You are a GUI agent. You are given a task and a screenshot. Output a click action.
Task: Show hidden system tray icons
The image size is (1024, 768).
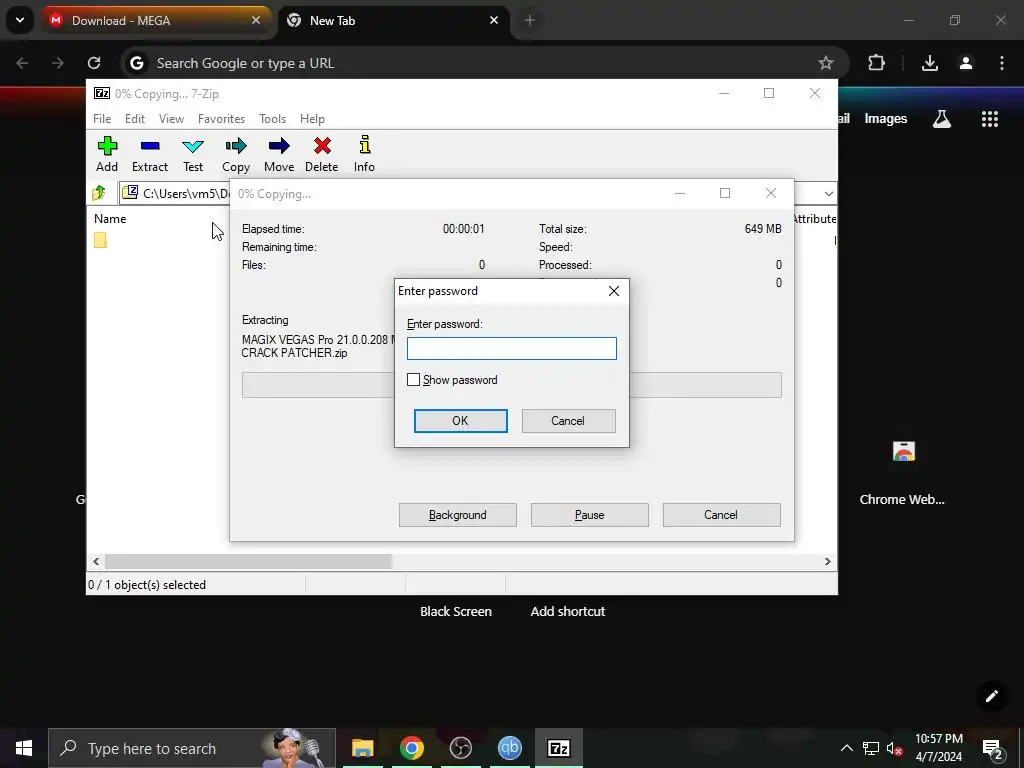846,748
